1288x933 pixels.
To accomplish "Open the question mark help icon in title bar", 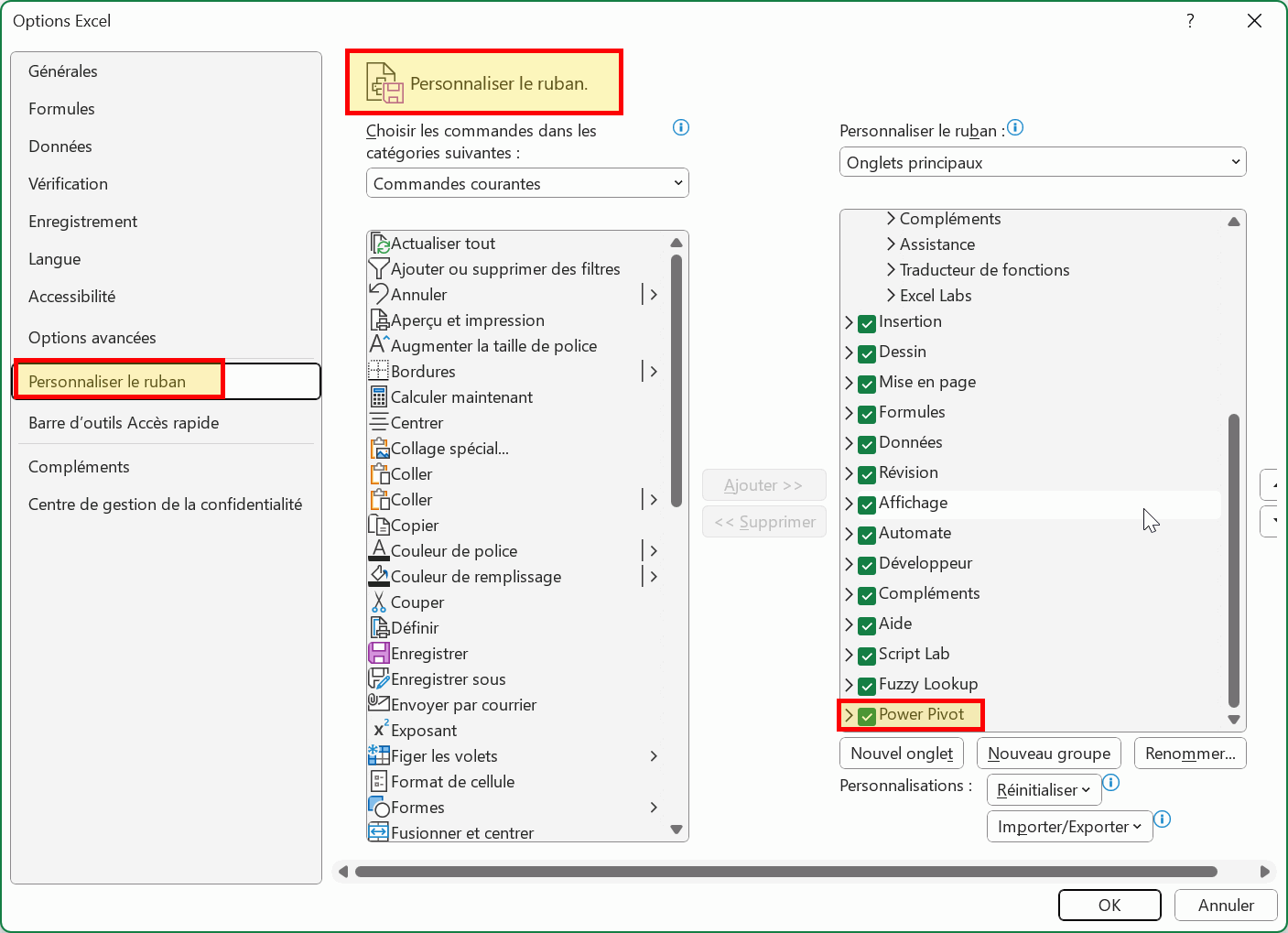I will tap(1190, 21).
